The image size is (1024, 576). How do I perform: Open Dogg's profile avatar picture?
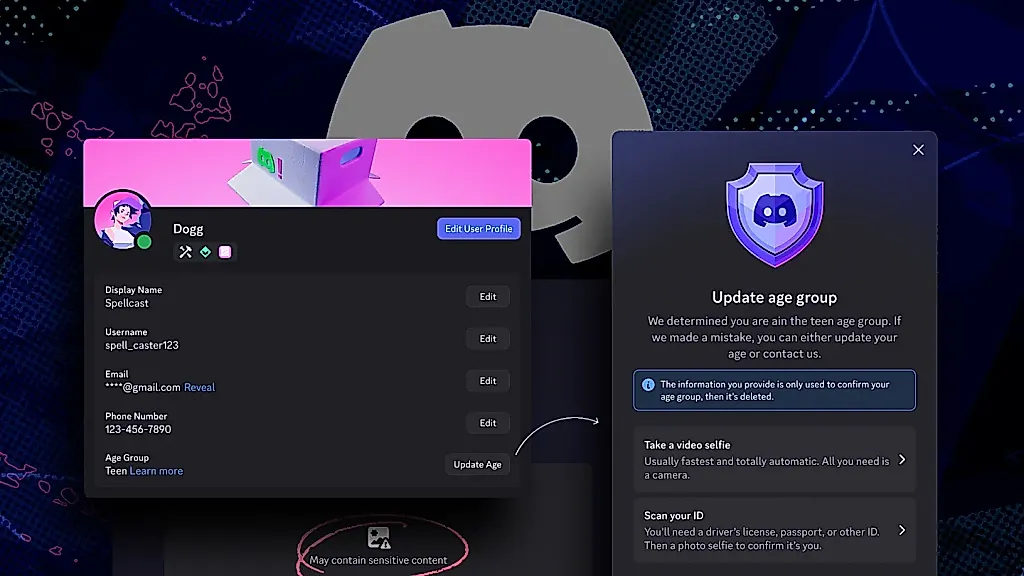tap(123, 220)
